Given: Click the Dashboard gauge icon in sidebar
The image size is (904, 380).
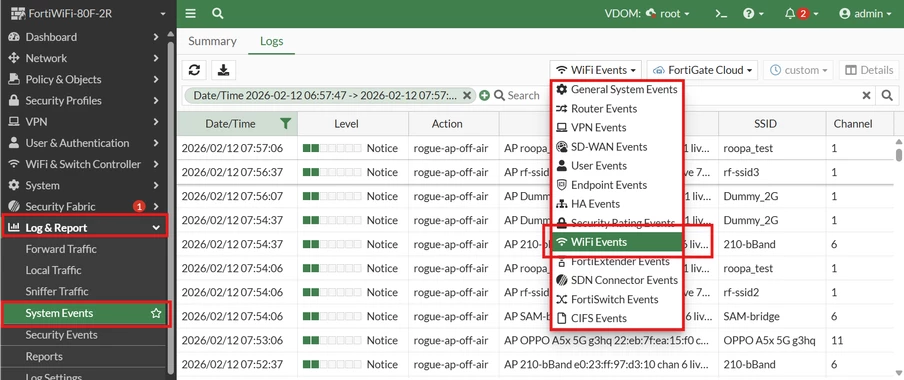Looking at the screenshot, I should pos(14,37).
